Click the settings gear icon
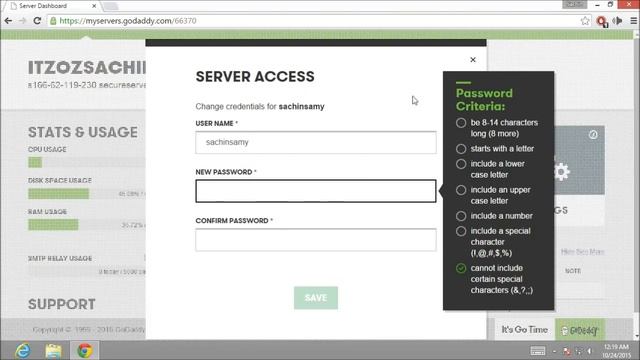 tap(562, 172)
